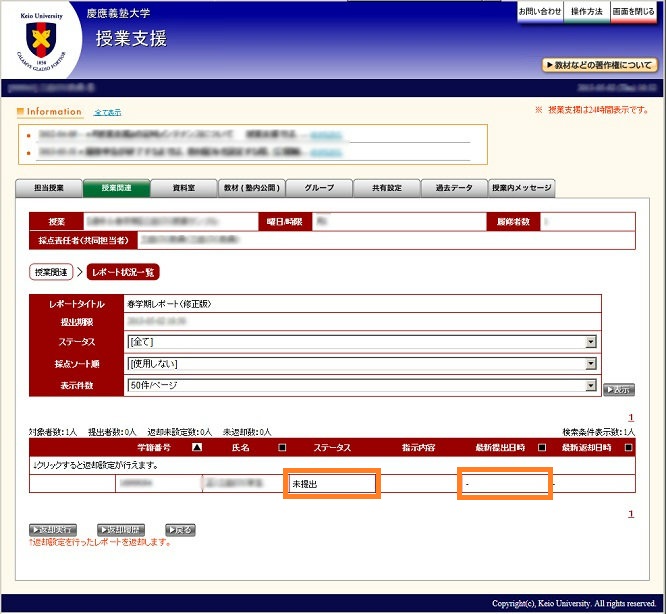Click the 未提出 status cell
The image size is (666, 614).
(x=331, y=484)
